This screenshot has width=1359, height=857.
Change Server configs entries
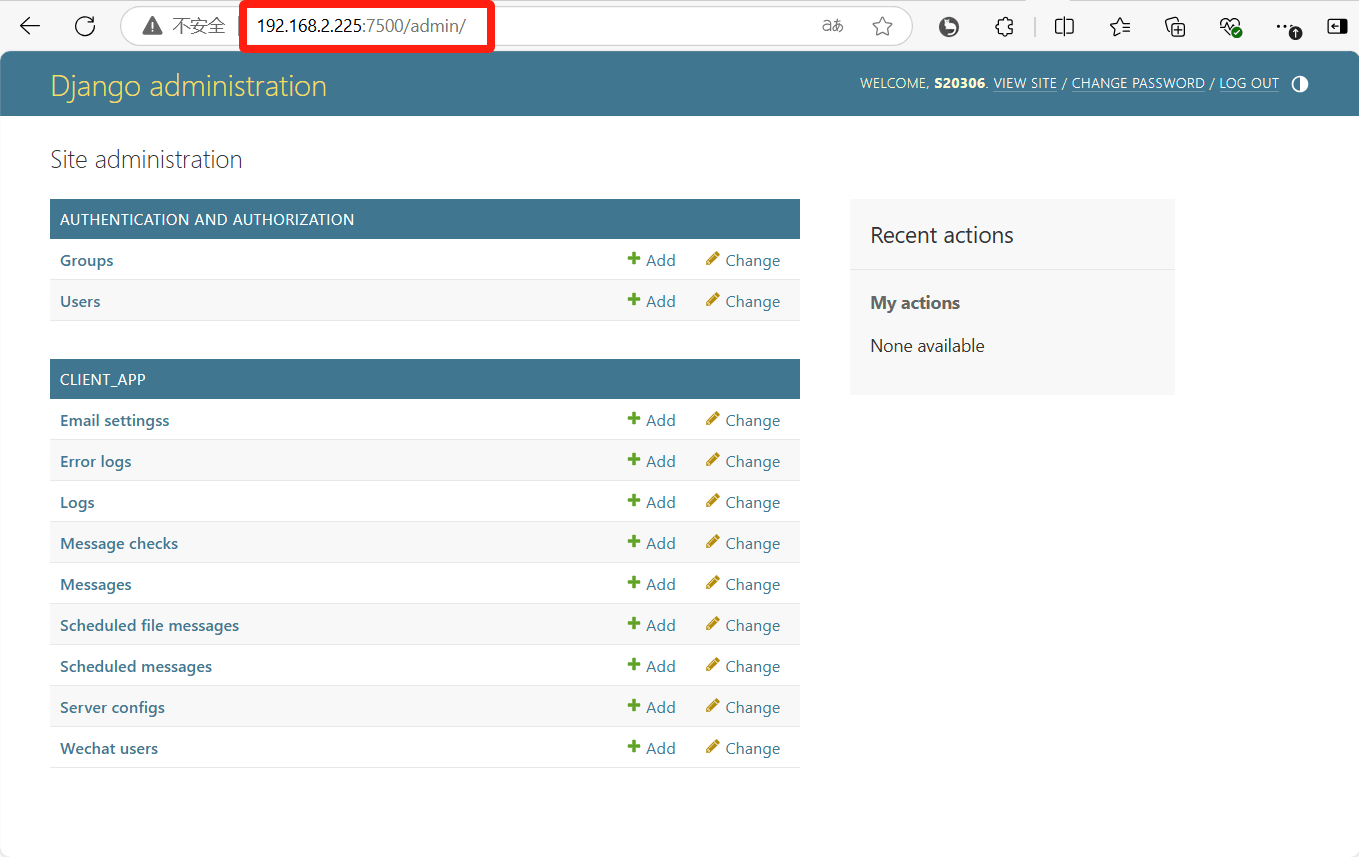tap(742, 707)
